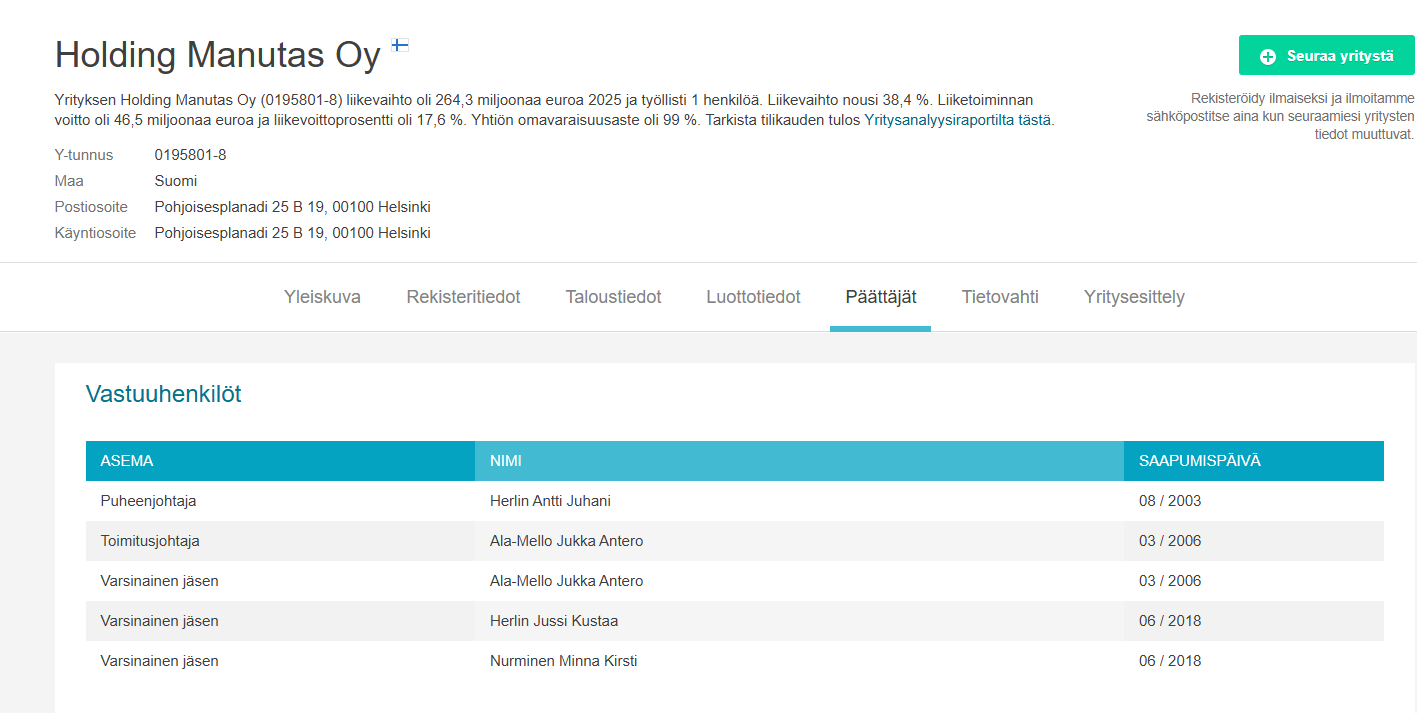Image resolution: width=1417 pixels, height=713 pixels.
Task: Click the Käyntiosoite label
Action: [95, 233]
